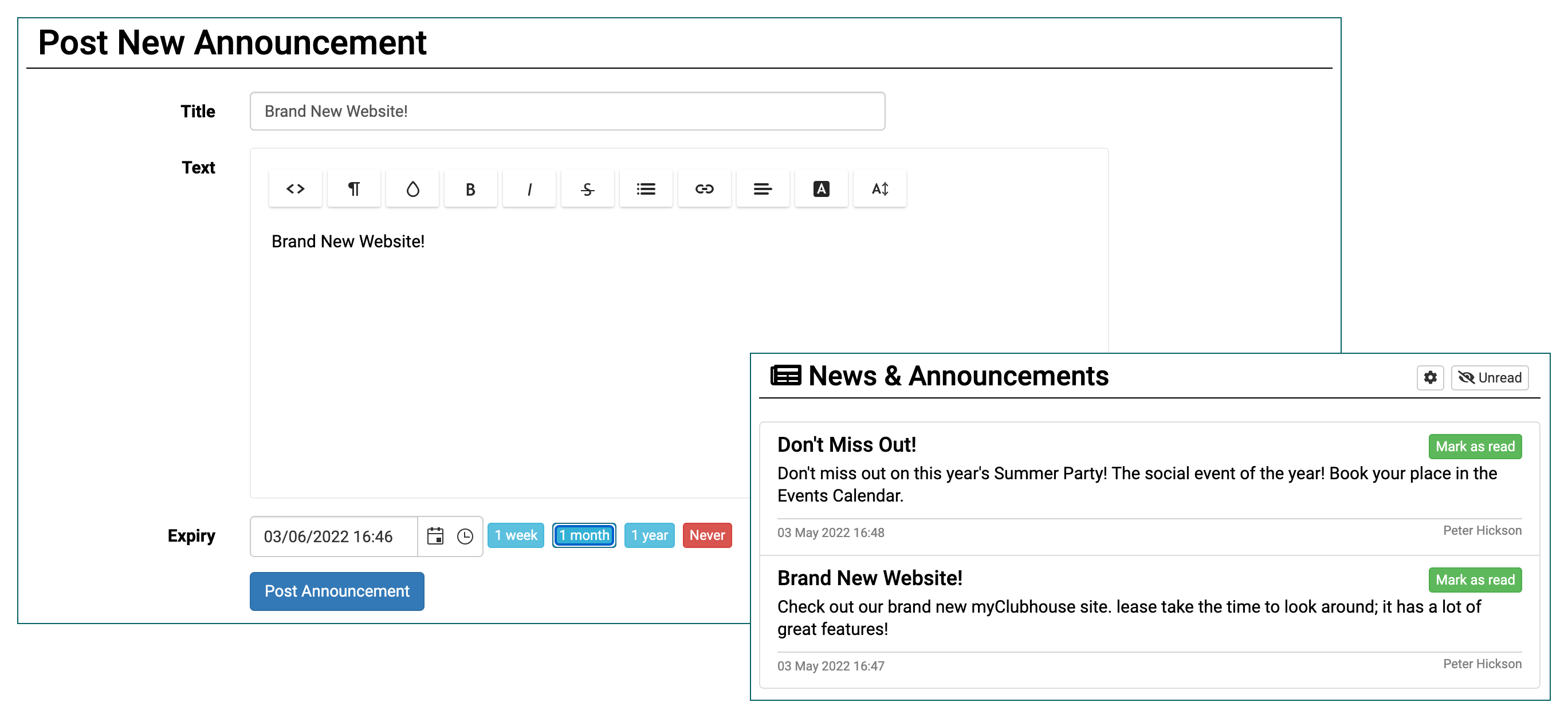Select the text color droplet icon
Image resolution: width=1568 pixels, height=718 pixels.
pos(412,190)
